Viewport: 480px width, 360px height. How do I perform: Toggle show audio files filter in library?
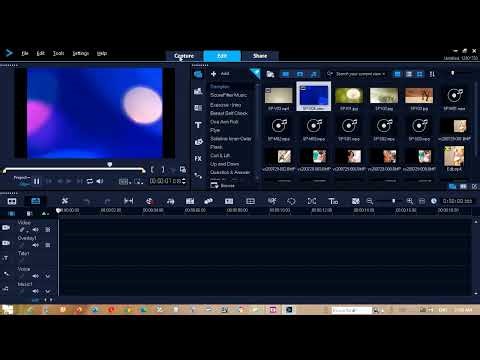coord(314,74)
